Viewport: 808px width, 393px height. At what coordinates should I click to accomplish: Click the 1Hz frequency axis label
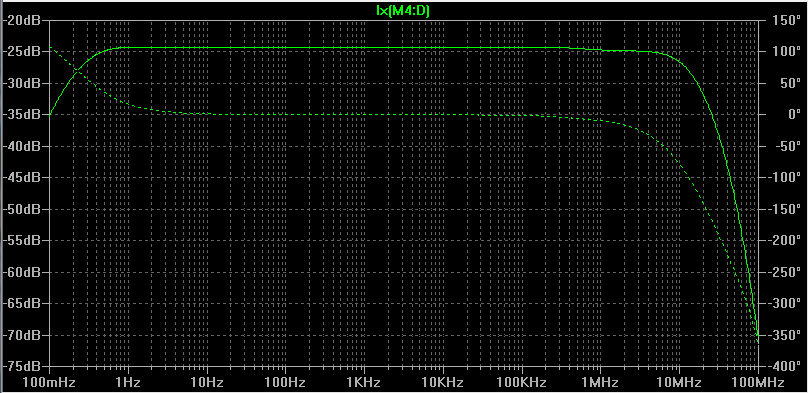click(128, 383)
